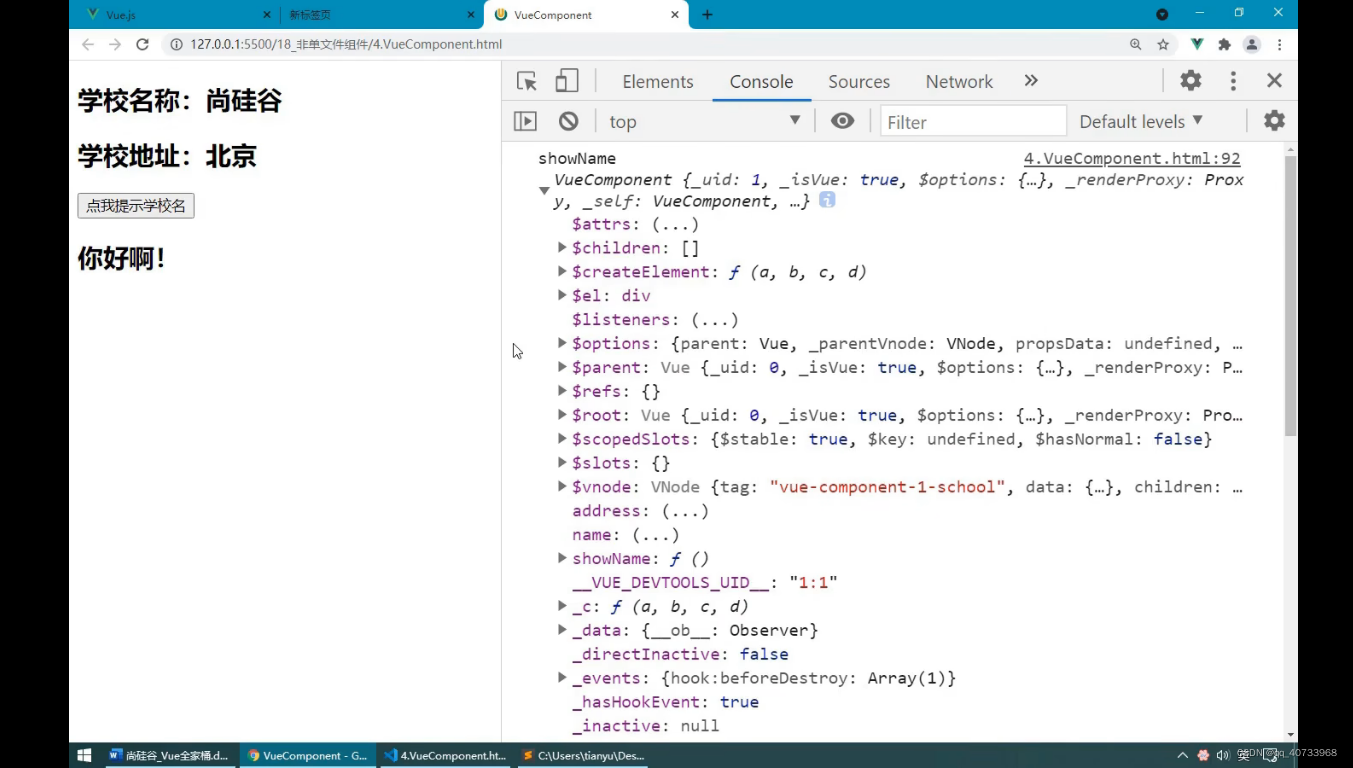Click 点我提示学校名 button

click(x=136, y=206)
